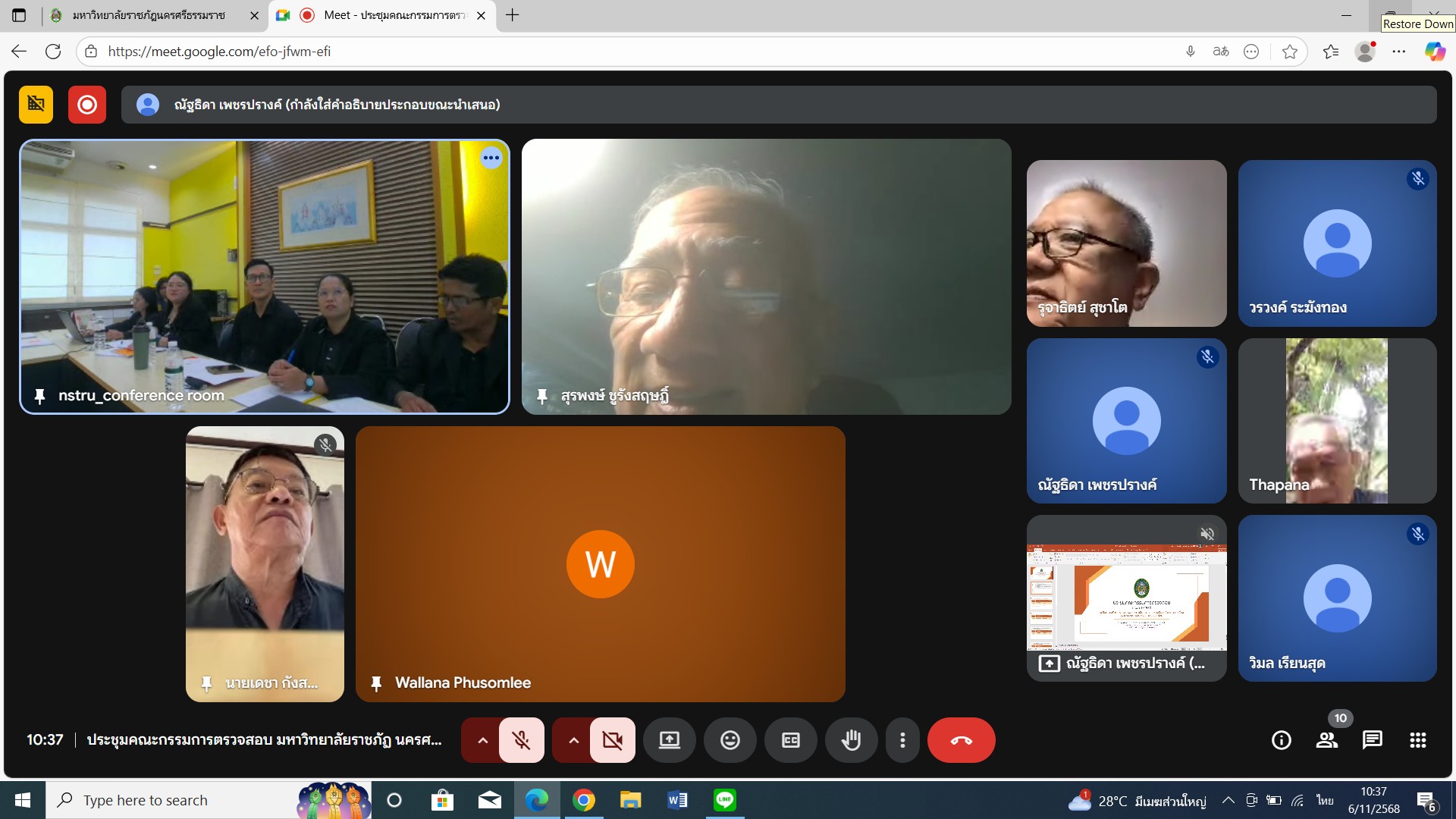Viewport: 1456px width, 819px height.
Task: Toggle the disabled camera button
Action: pos(612,740)
